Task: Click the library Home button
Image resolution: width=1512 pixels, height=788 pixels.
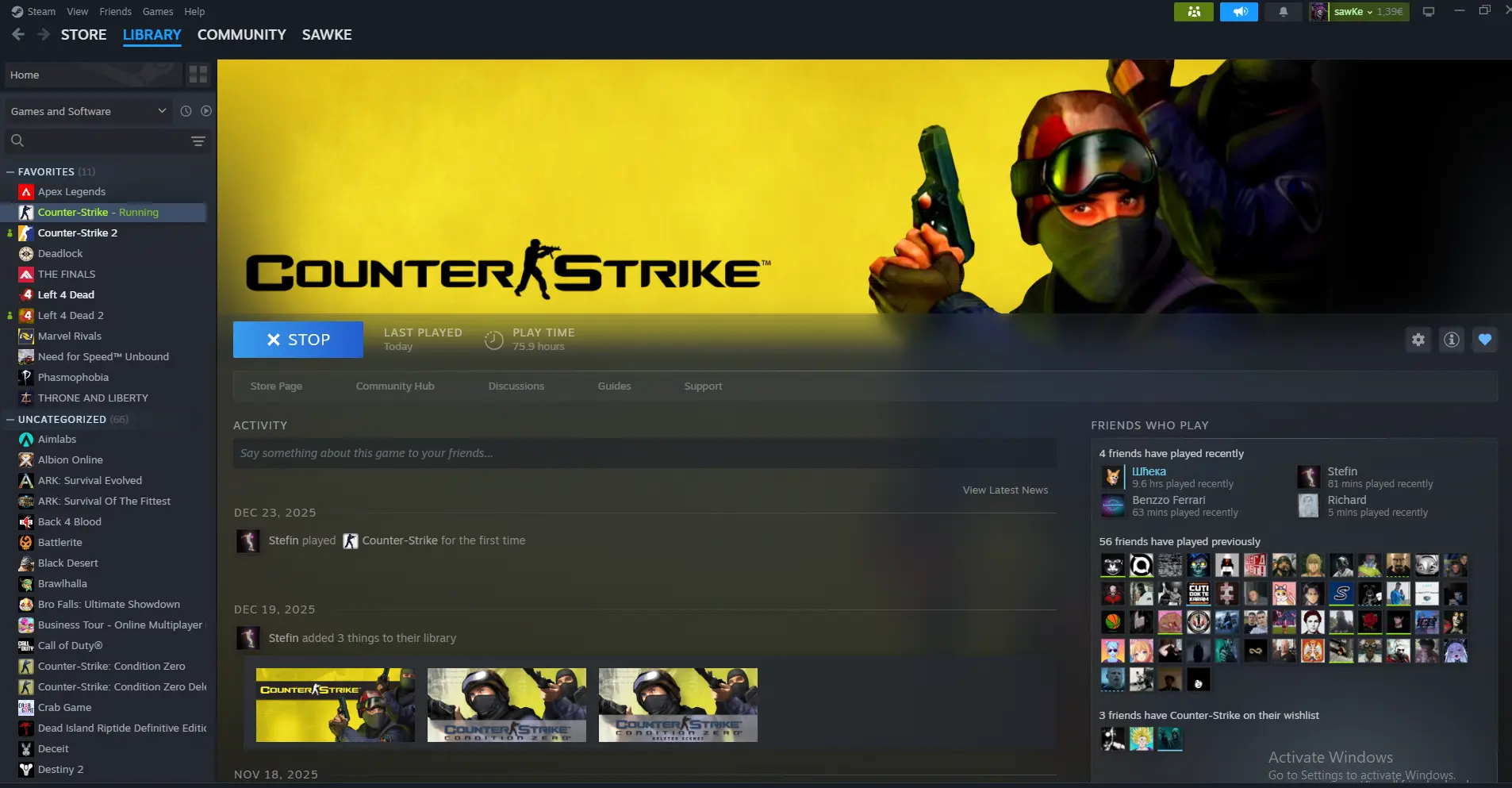Action: tap(94, 75)
